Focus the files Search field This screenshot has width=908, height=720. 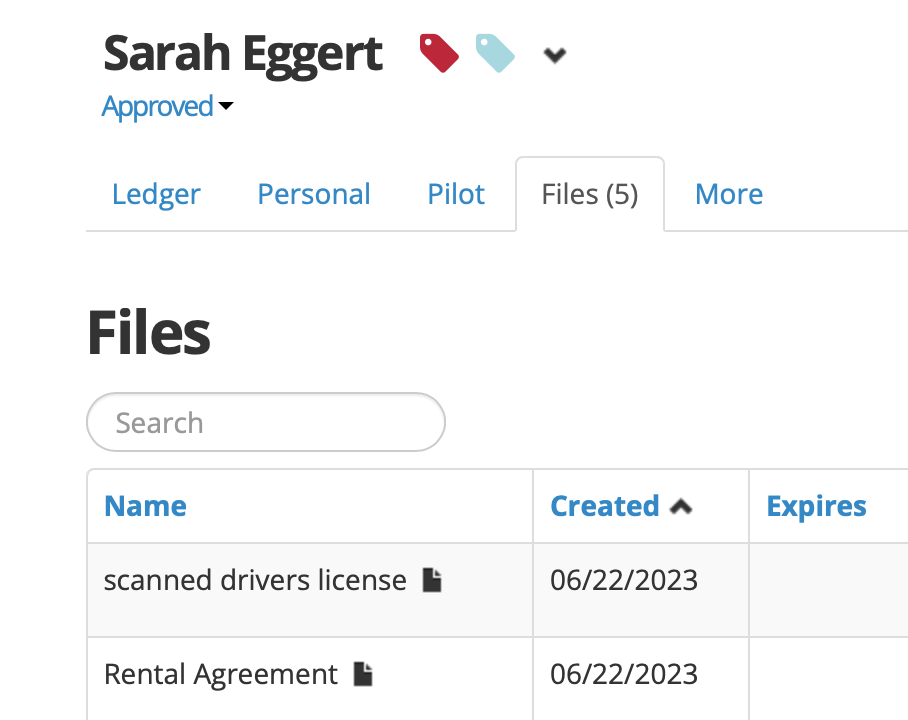[266, 422]
